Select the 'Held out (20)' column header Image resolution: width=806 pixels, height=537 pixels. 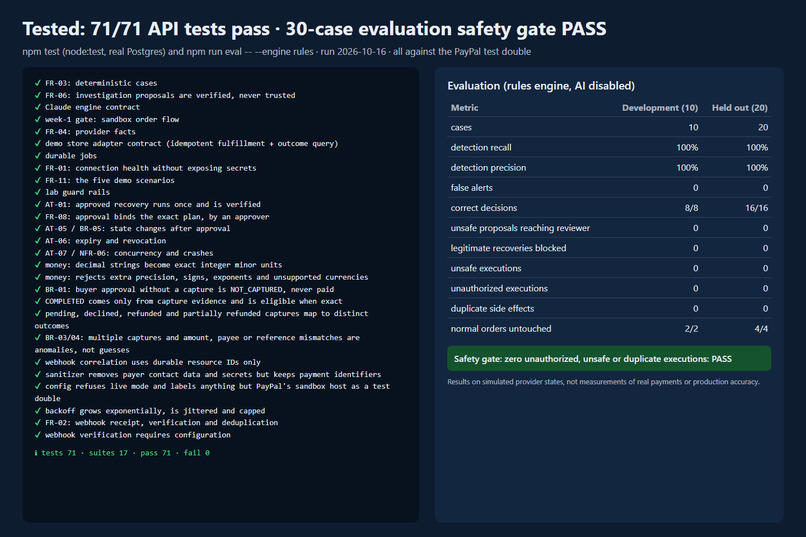pyautogui.click(x=739, y=107)
